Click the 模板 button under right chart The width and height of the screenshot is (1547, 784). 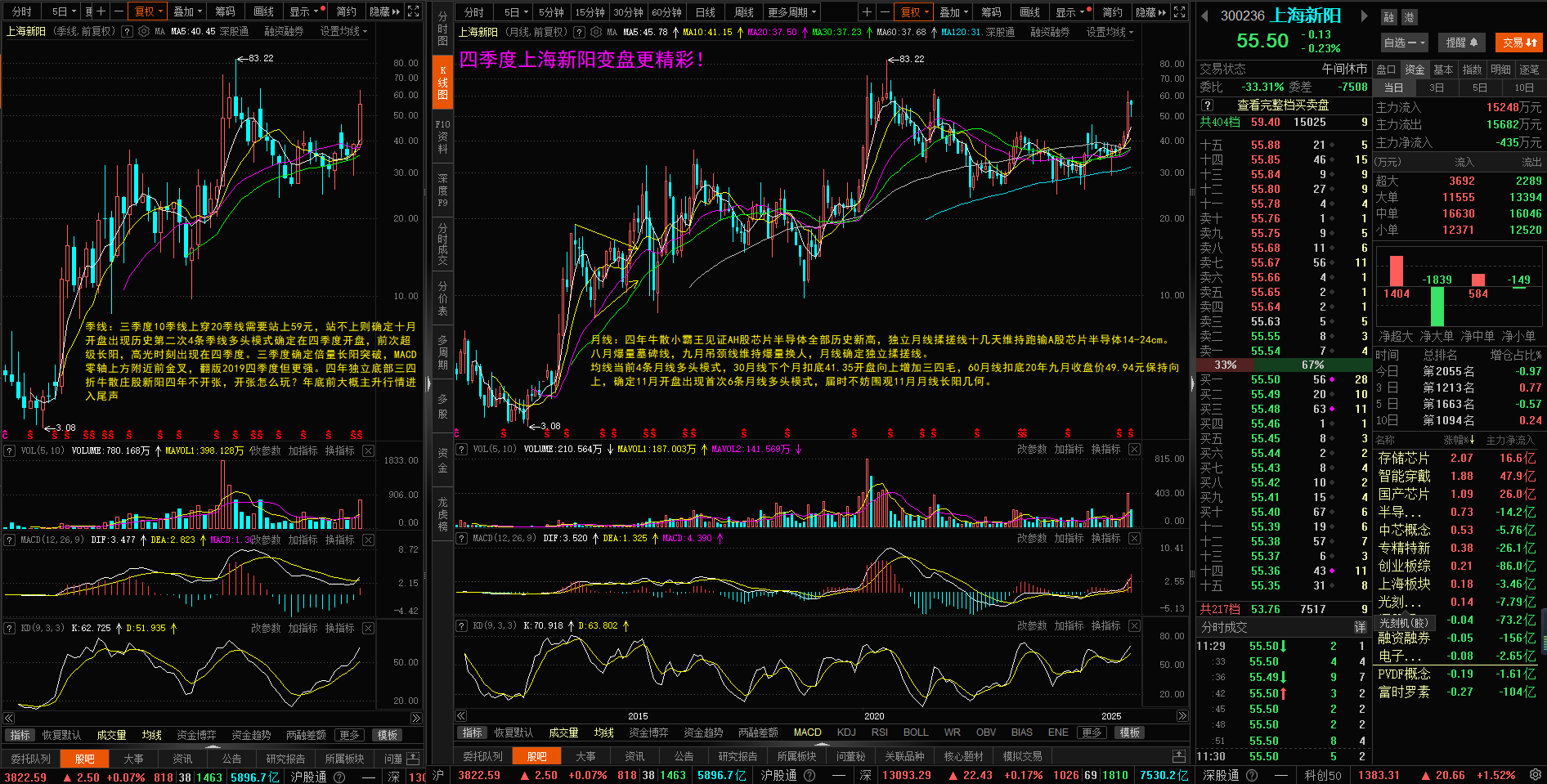tap(1130, 732)
